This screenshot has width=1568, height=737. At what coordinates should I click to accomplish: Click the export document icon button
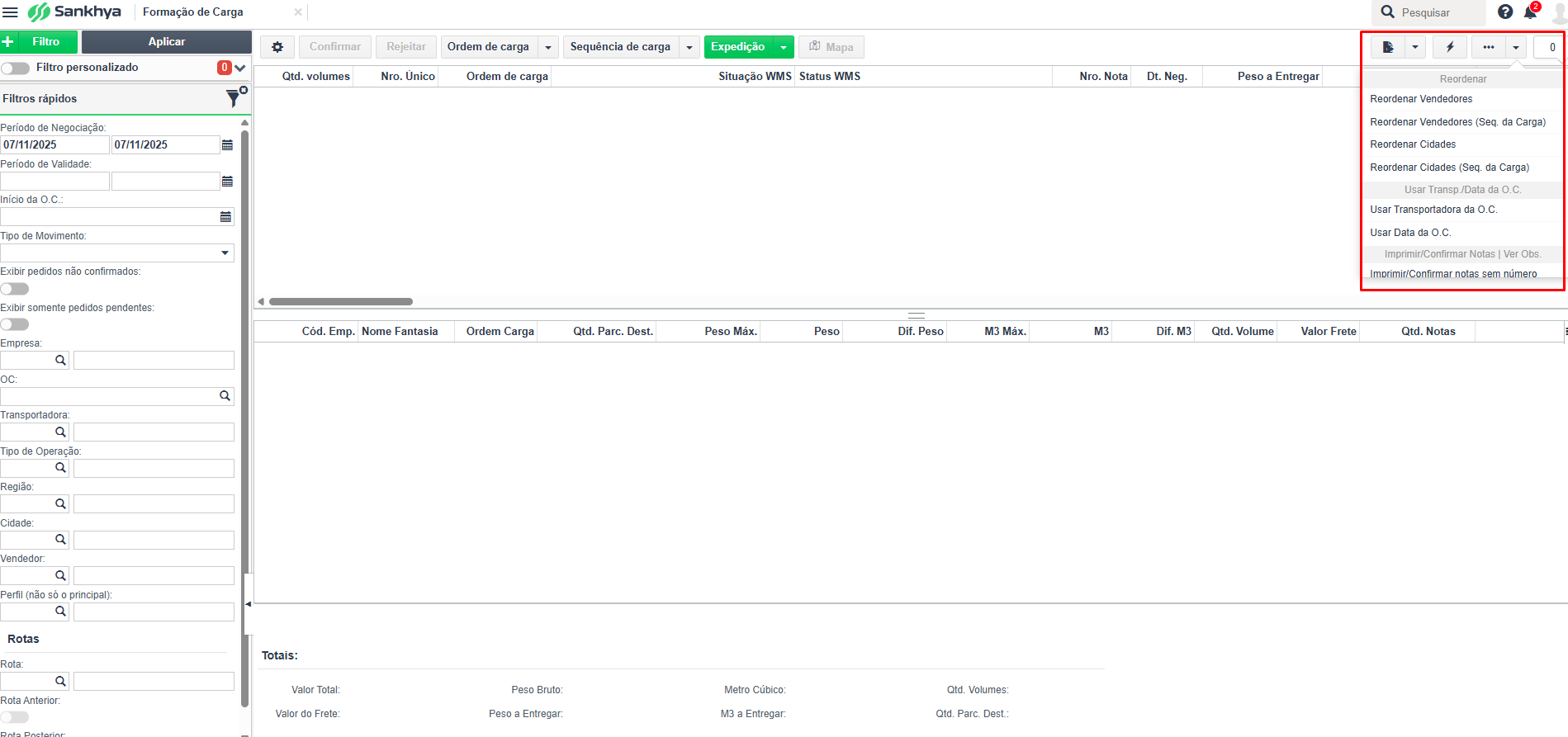click(x=1388, y=47)
